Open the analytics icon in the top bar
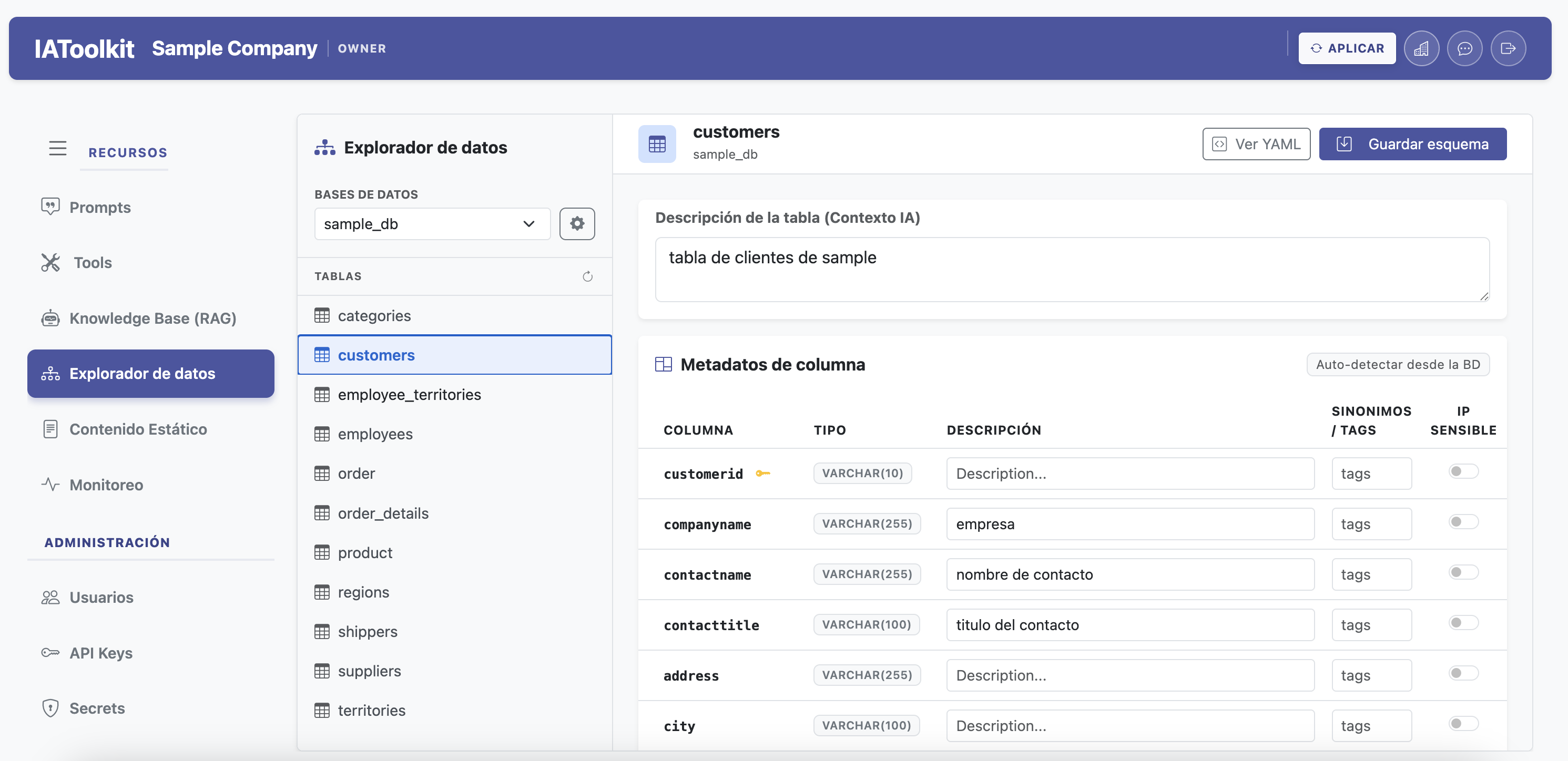 click(1422, 48)
